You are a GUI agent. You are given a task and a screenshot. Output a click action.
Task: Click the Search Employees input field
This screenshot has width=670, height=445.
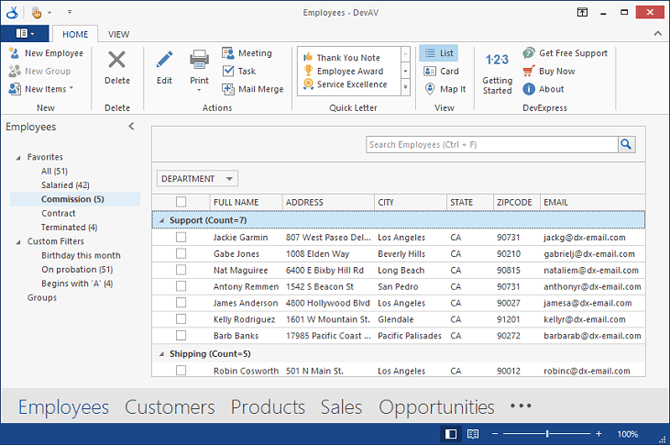(x=490, y=145)
